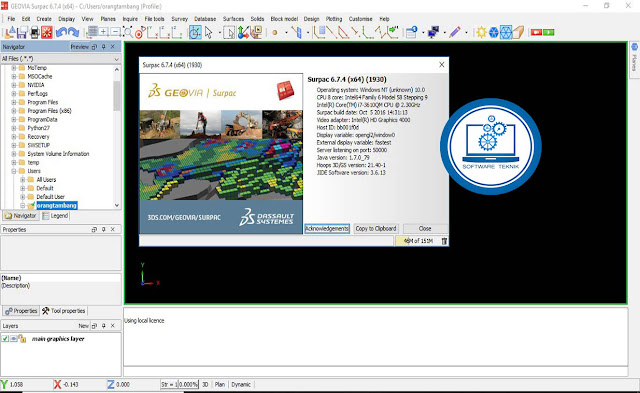The image size is (640, 393).
Task: Open the All Files filter dropdown
Action: tap(116, 59)
